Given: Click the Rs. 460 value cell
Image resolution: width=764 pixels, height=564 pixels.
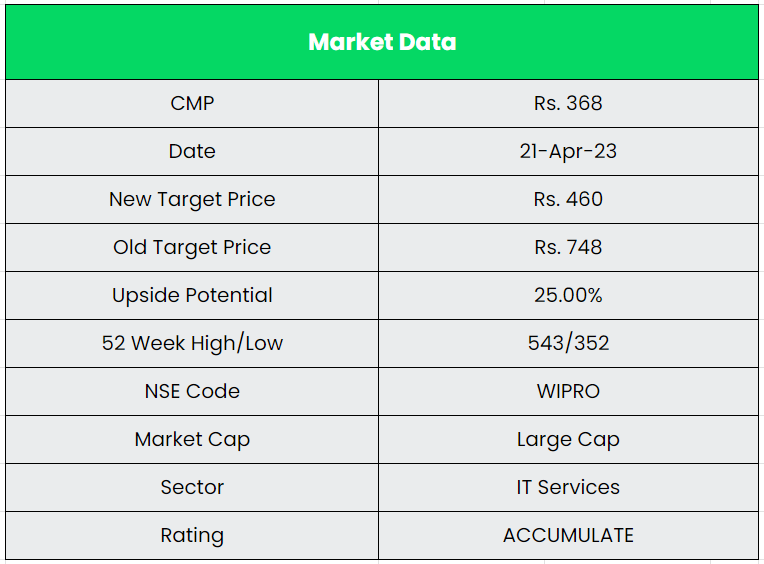Looking at the screenshot, I should 568,199.
